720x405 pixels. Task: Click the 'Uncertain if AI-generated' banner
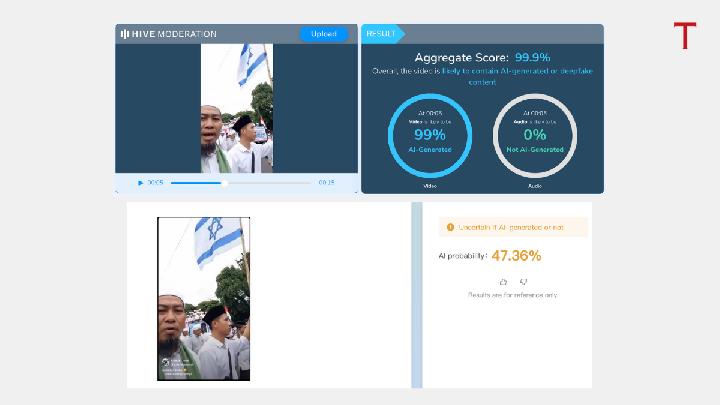[512, 228]
